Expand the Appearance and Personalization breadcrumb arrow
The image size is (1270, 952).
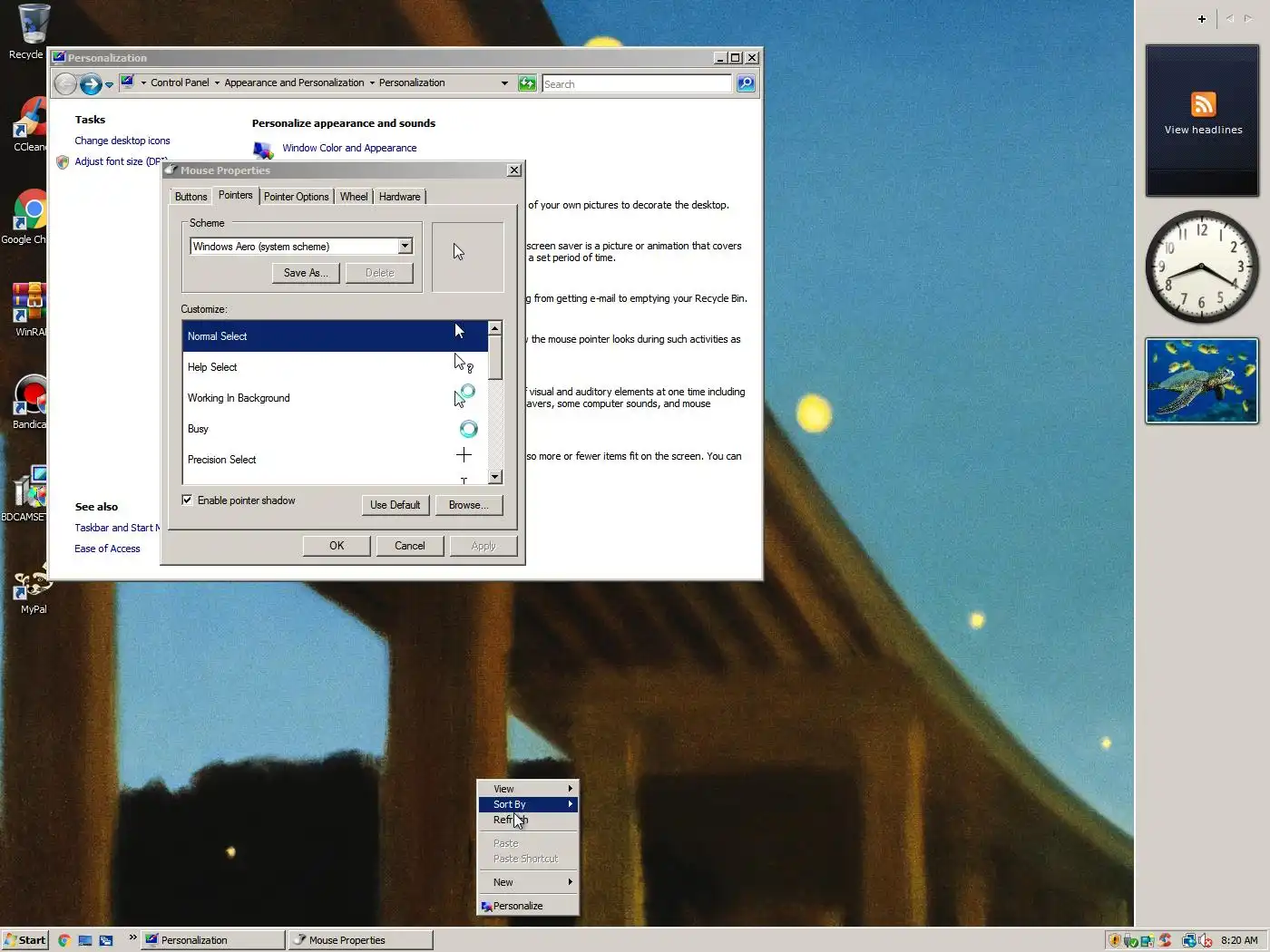(x=372, y=83)
